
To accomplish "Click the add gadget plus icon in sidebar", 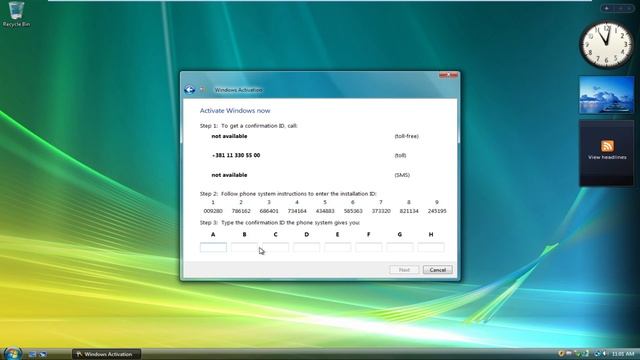I will click(x=607, y=8).
